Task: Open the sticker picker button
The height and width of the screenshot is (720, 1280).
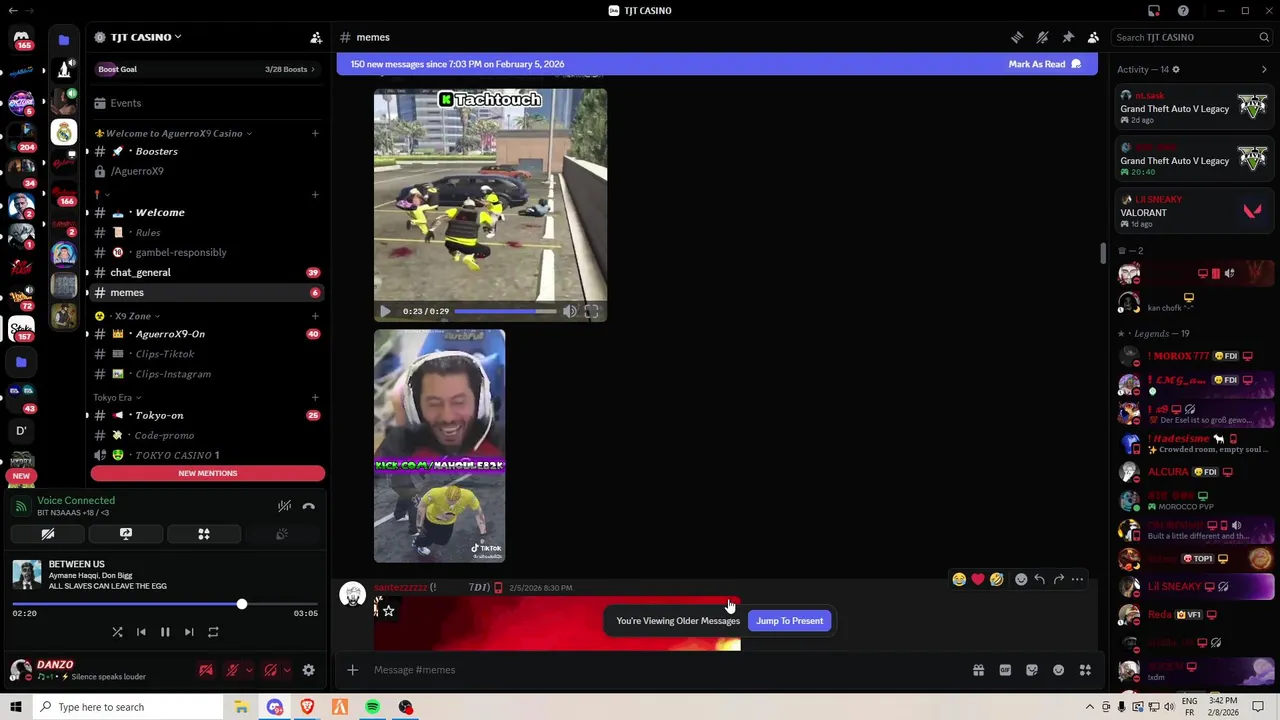Action: (x=1032, y=670)
